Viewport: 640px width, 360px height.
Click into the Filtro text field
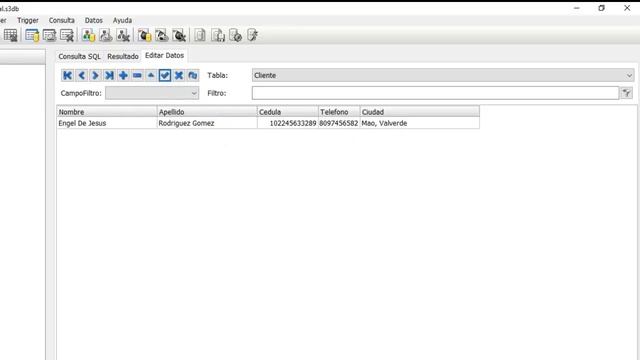point(436,93)
